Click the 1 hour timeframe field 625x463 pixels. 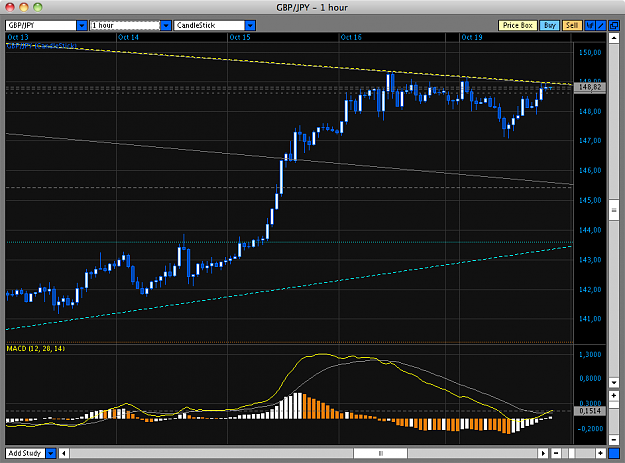tap(125, 26)
